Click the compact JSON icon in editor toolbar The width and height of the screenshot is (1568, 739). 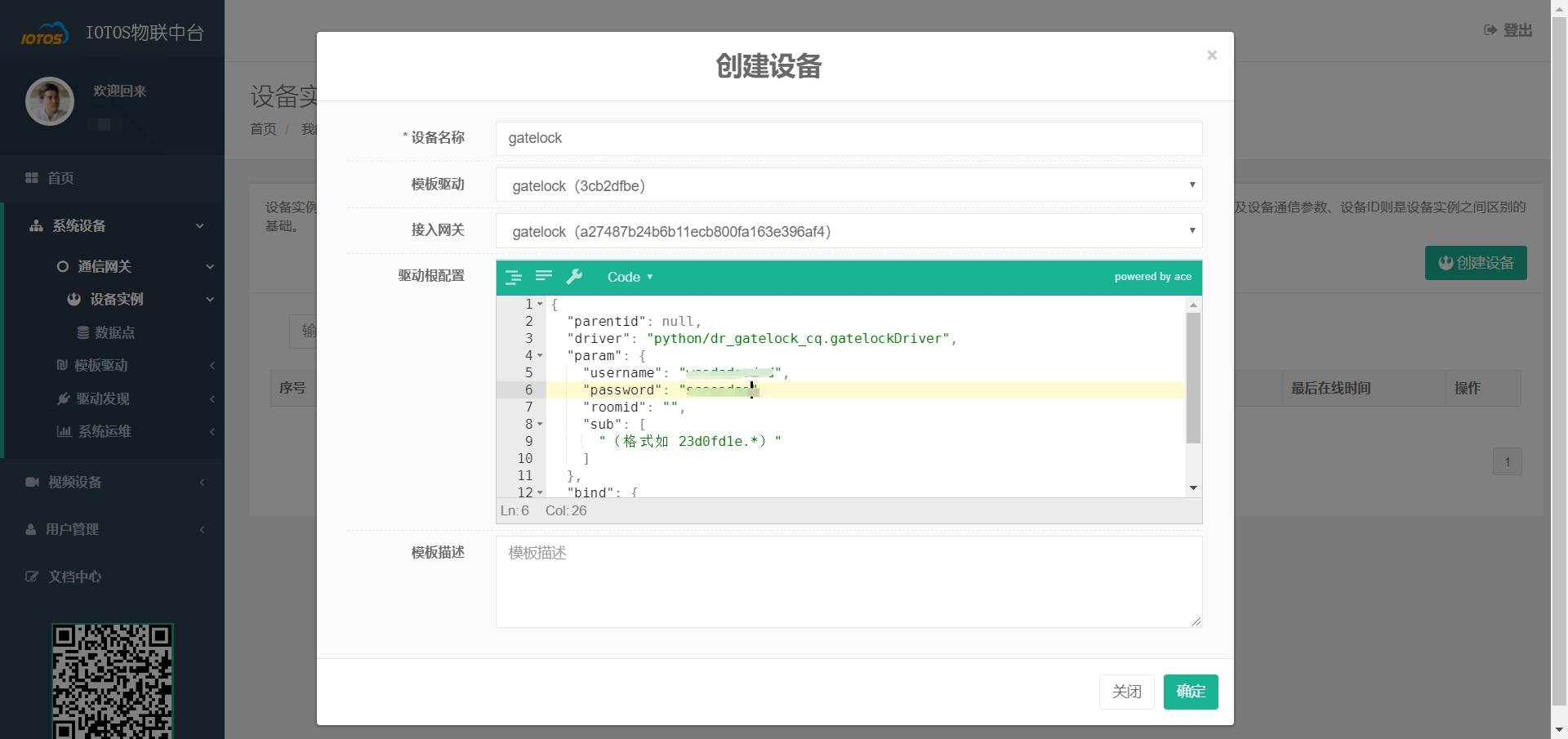click(x=544, y=277)
